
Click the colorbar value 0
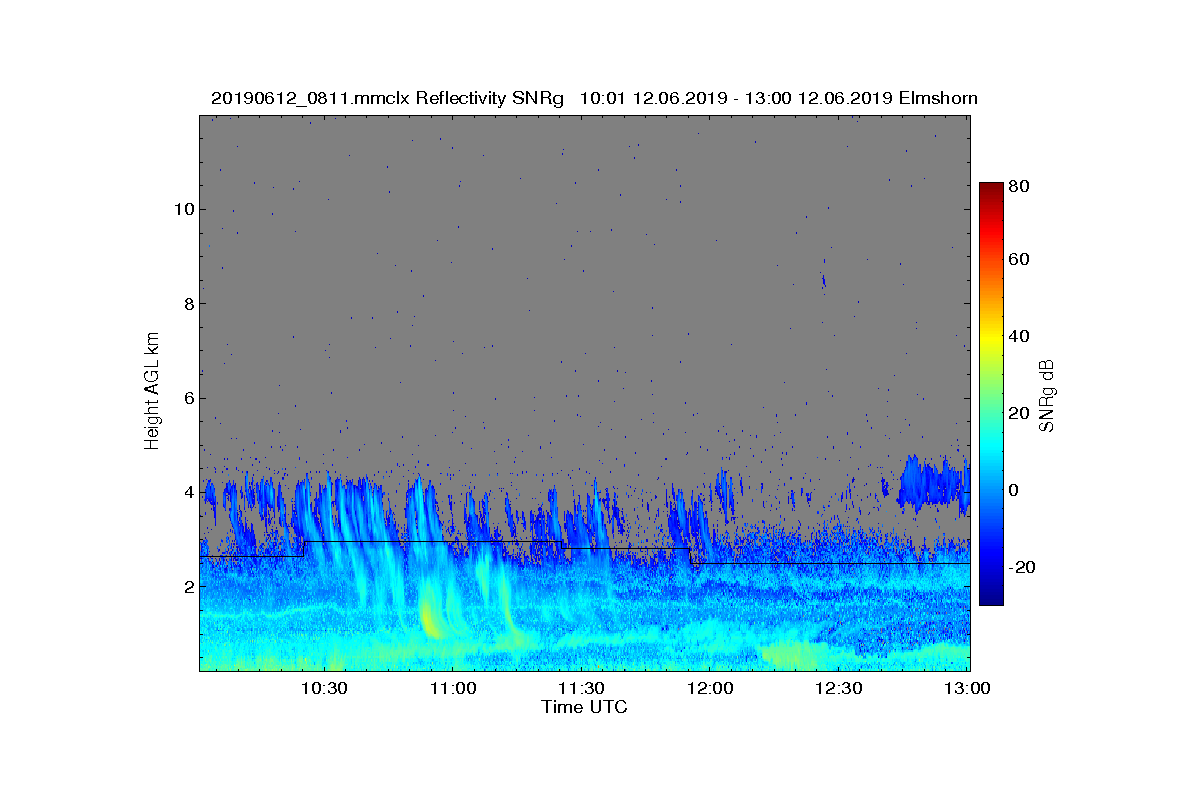tap(1014, 490)
